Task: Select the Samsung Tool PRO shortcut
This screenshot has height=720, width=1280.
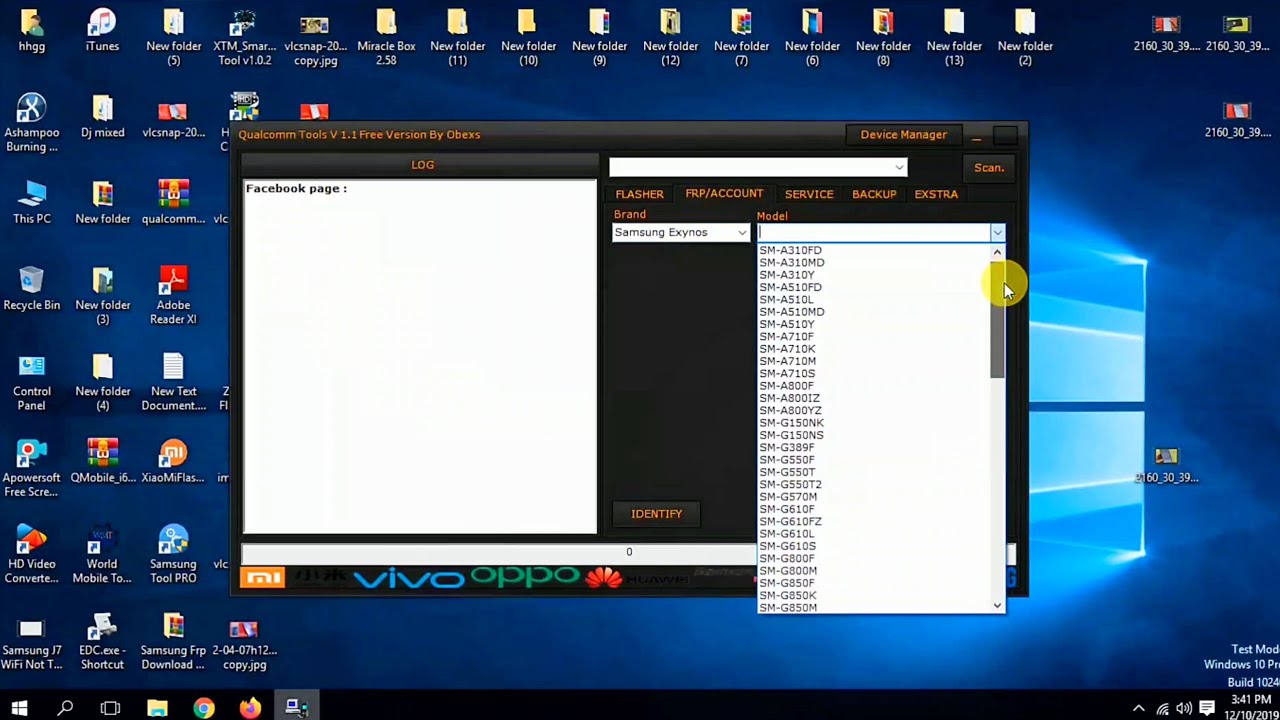Action: 173,555
